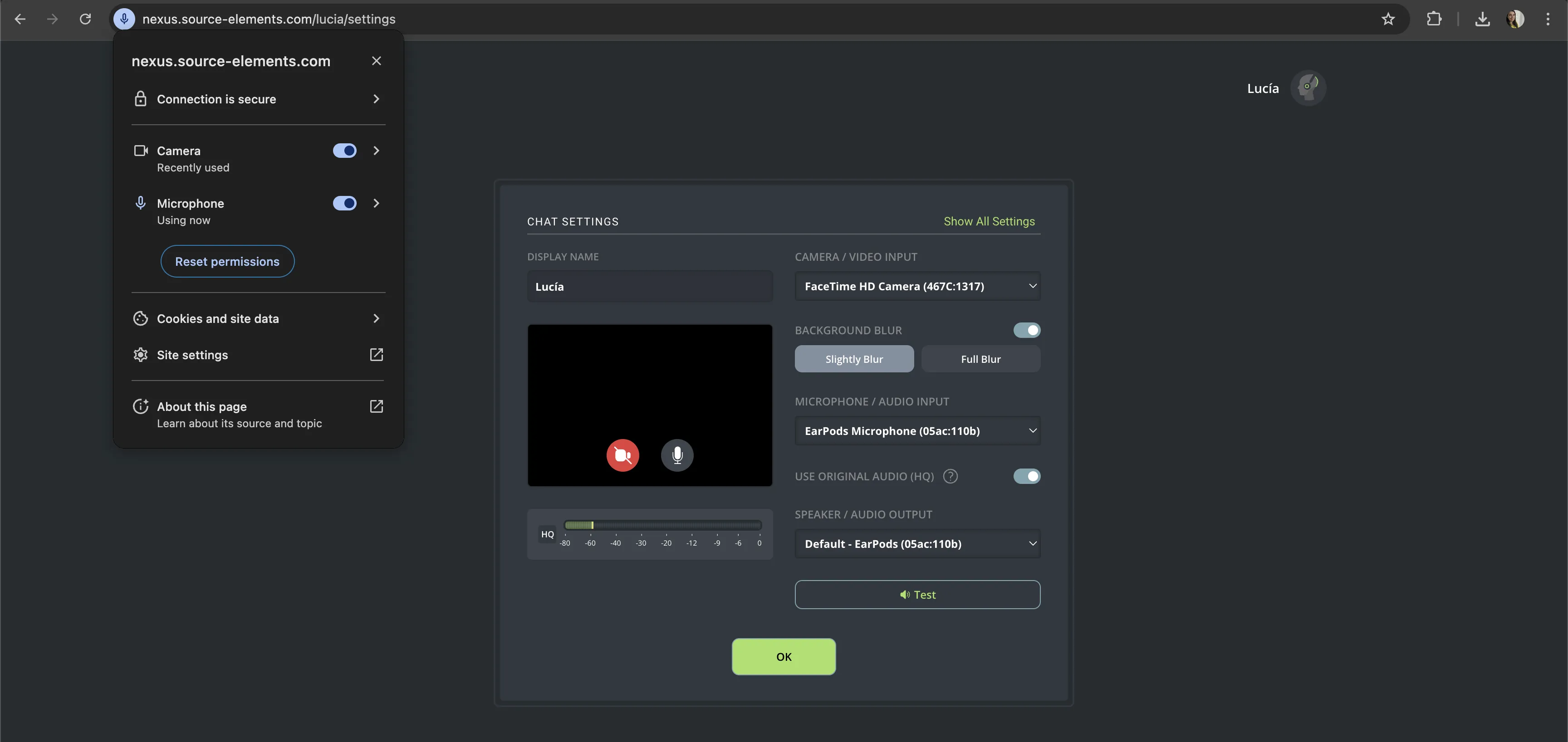Close the site info popup
Image resolution: width=1568 pixels, height=742 pixels.
(376, 61)
